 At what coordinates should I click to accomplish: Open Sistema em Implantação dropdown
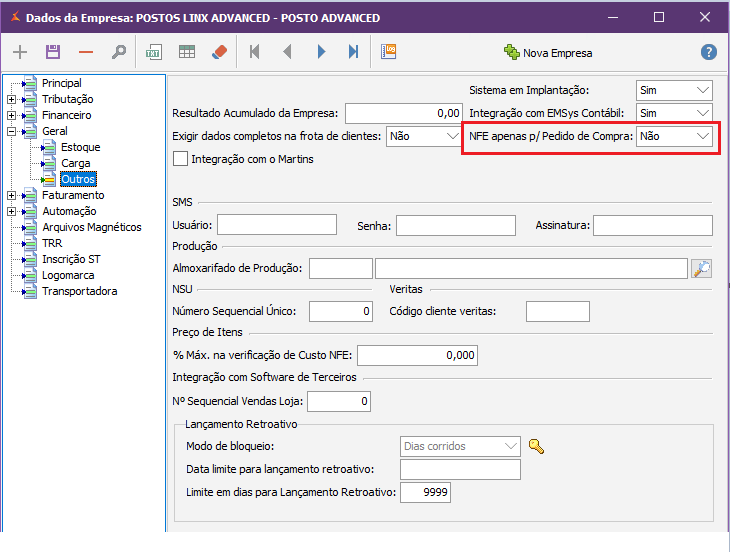pos(674,90)
